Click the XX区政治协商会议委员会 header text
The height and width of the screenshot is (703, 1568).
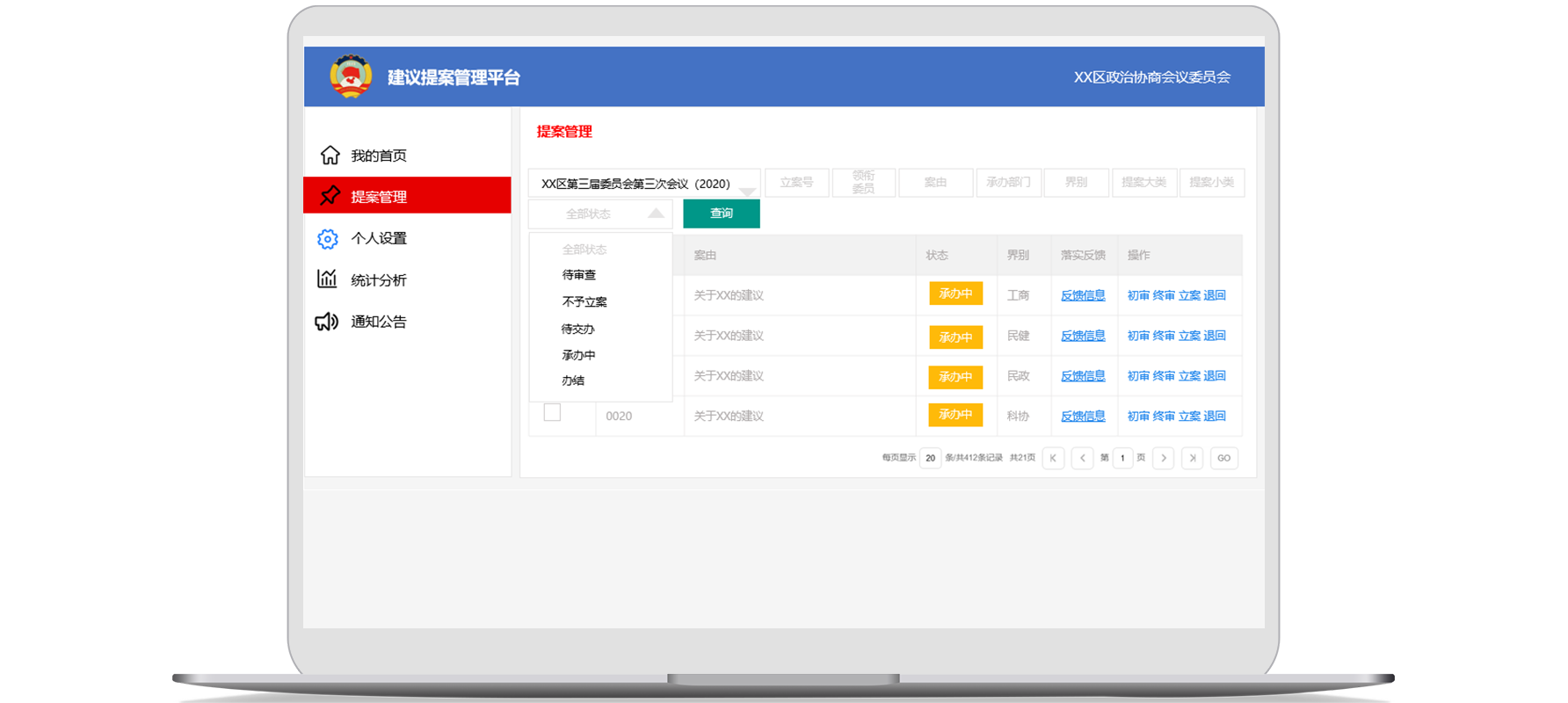(x=1151, y=77)
